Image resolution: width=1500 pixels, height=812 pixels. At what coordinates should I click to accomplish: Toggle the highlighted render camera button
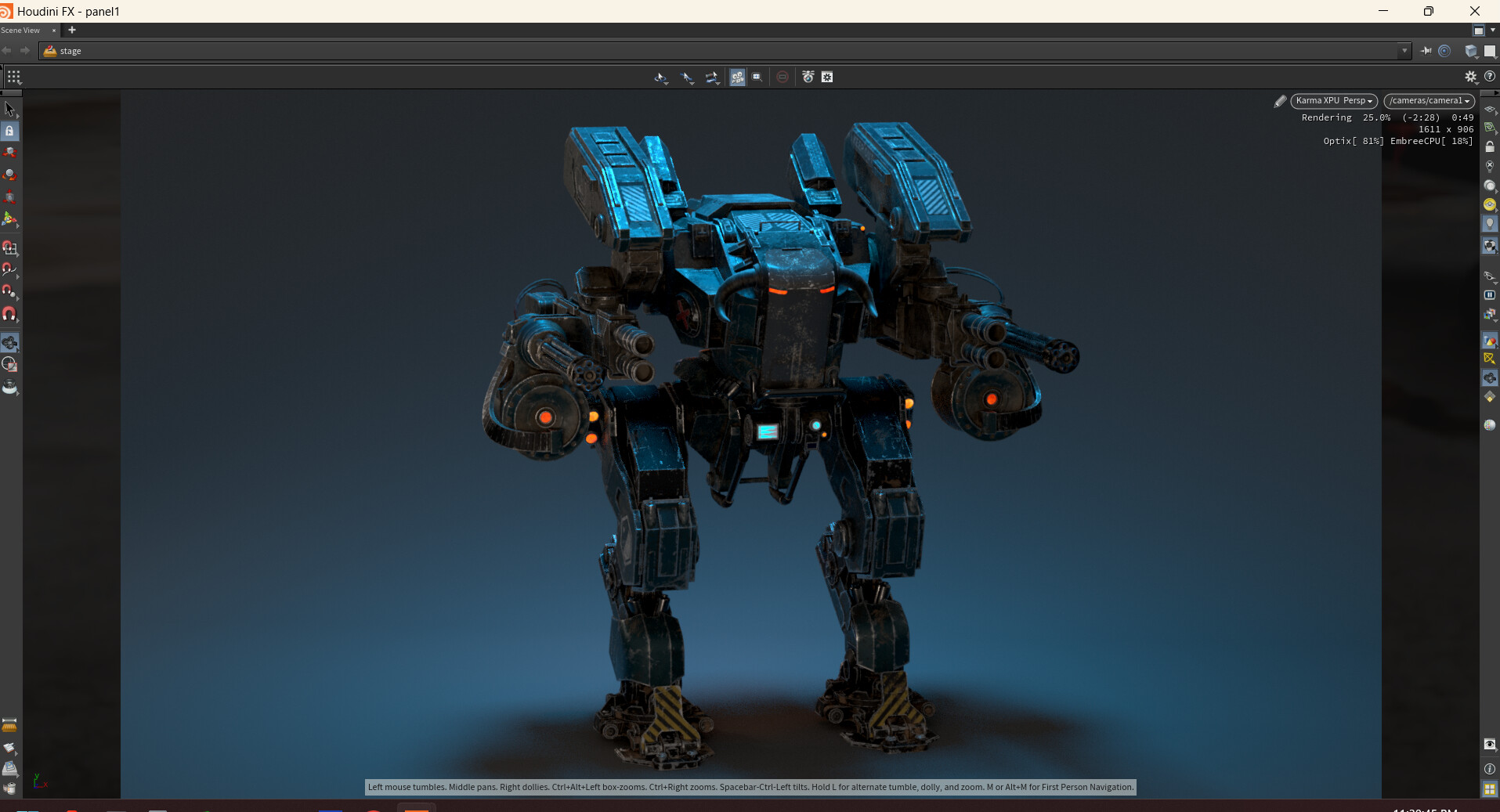738,77
